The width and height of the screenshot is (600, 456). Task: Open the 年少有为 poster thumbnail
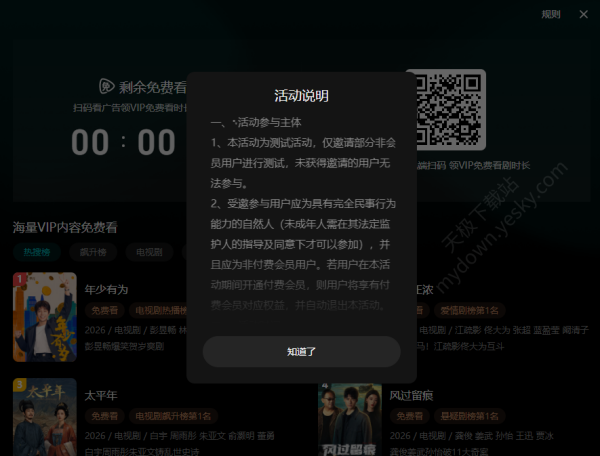(x=44, y=317)
